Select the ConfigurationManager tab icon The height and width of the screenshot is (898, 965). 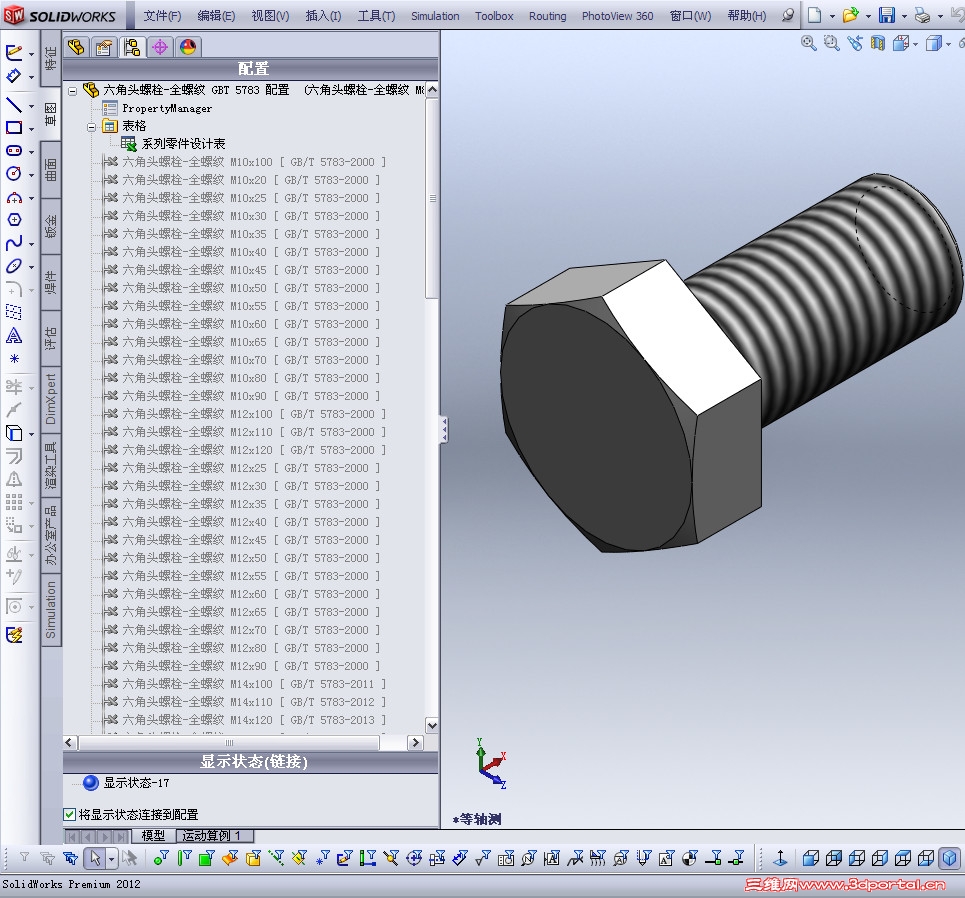[132, 47]
